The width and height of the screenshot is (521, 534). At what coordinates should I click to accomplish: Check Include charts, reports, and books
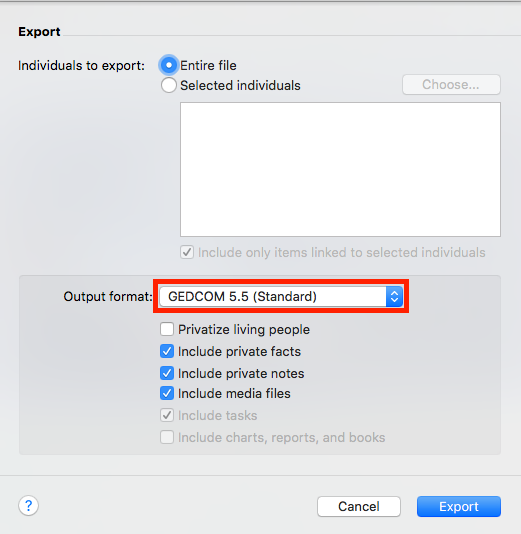[x=167, y=437]
